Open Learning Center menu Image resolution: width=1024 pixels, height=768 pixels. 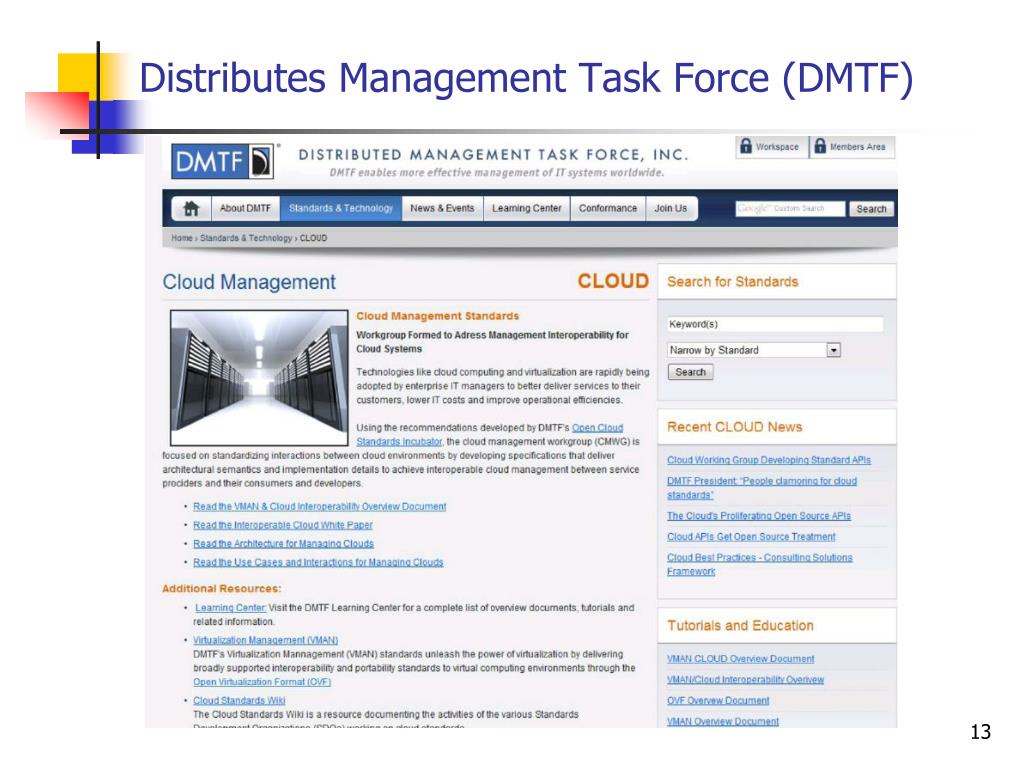pyautogui.click(x=526, y=208)
